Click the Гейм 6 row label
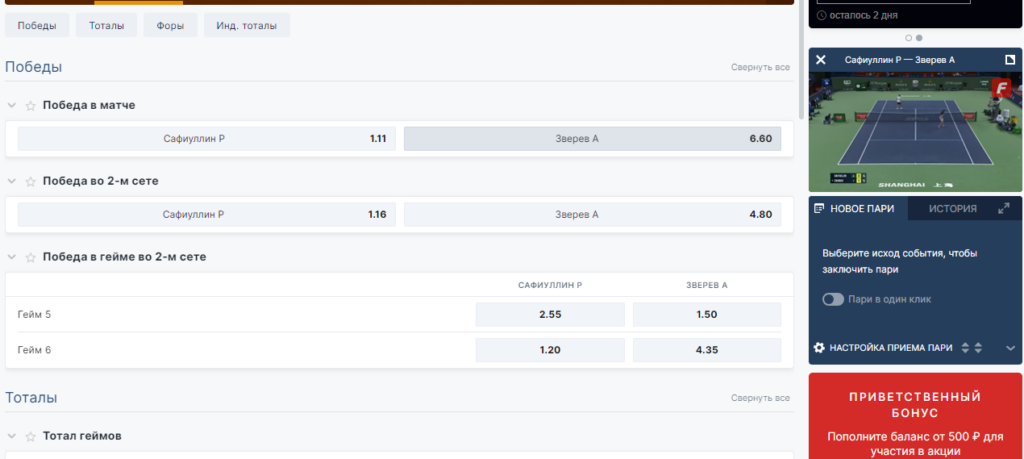This screenshot has width=1024, height=459. [x=34, y=350]
